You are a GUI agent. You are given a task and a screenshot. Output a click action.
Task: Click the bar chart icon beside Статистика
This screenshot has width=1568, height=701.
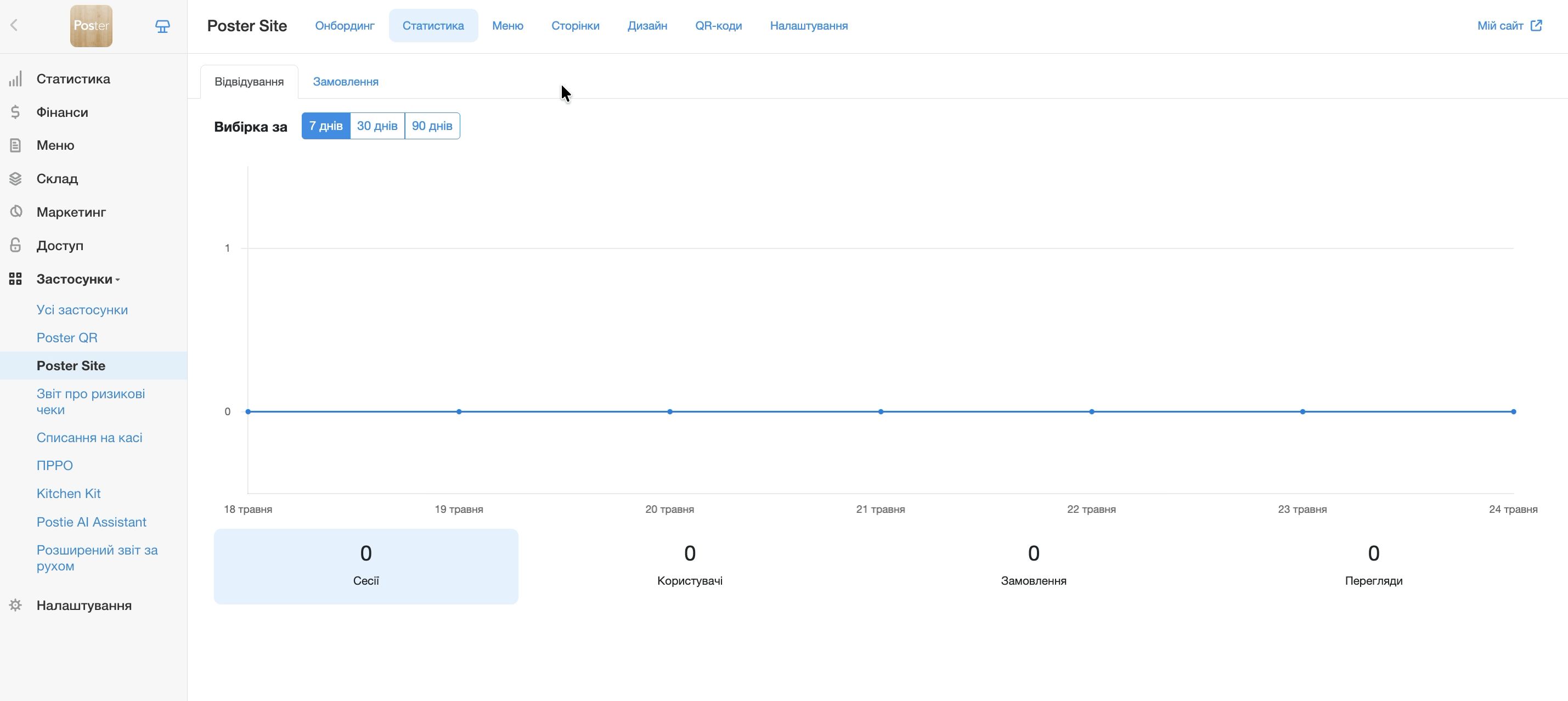pos(15,78)
